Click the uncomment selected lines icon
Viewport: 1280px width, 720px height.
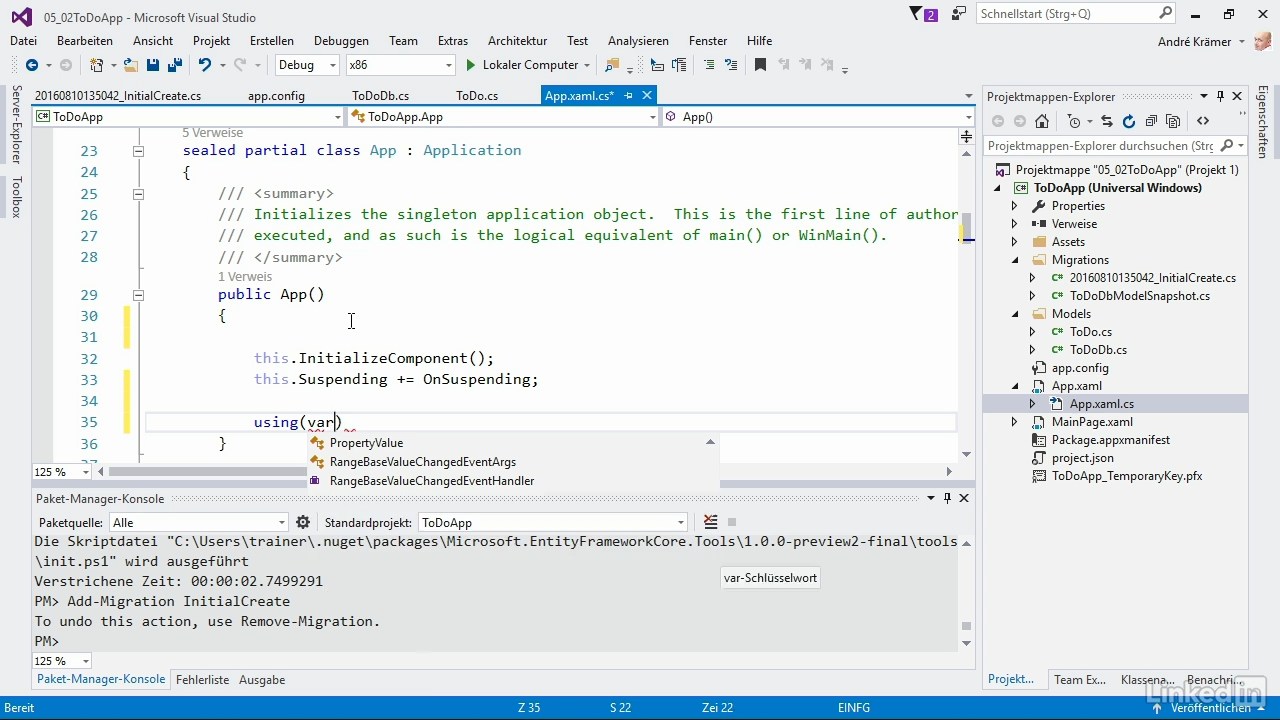click(731, 65)
